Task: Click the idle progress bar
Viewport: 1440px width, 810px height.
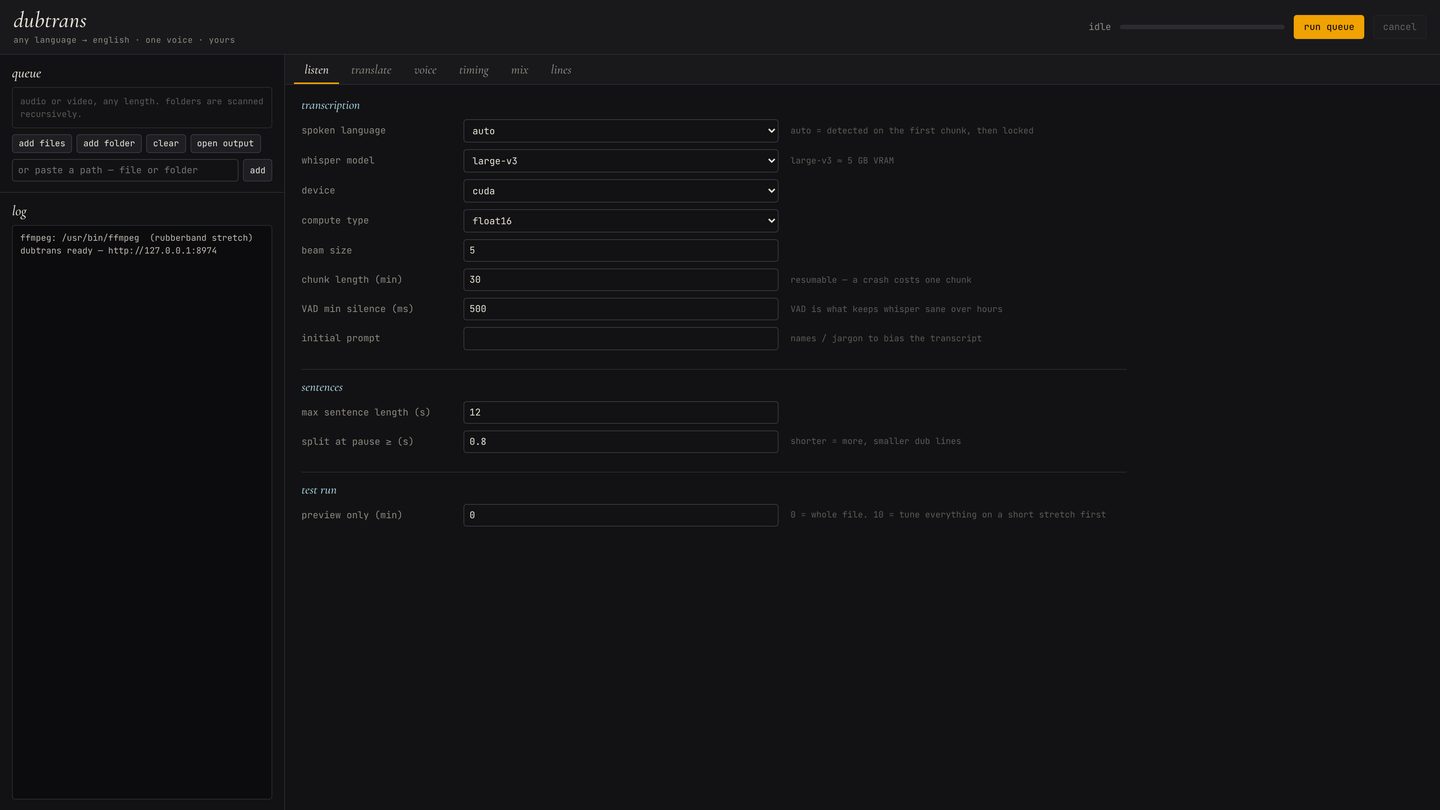Action: (x=1202, y=27)
